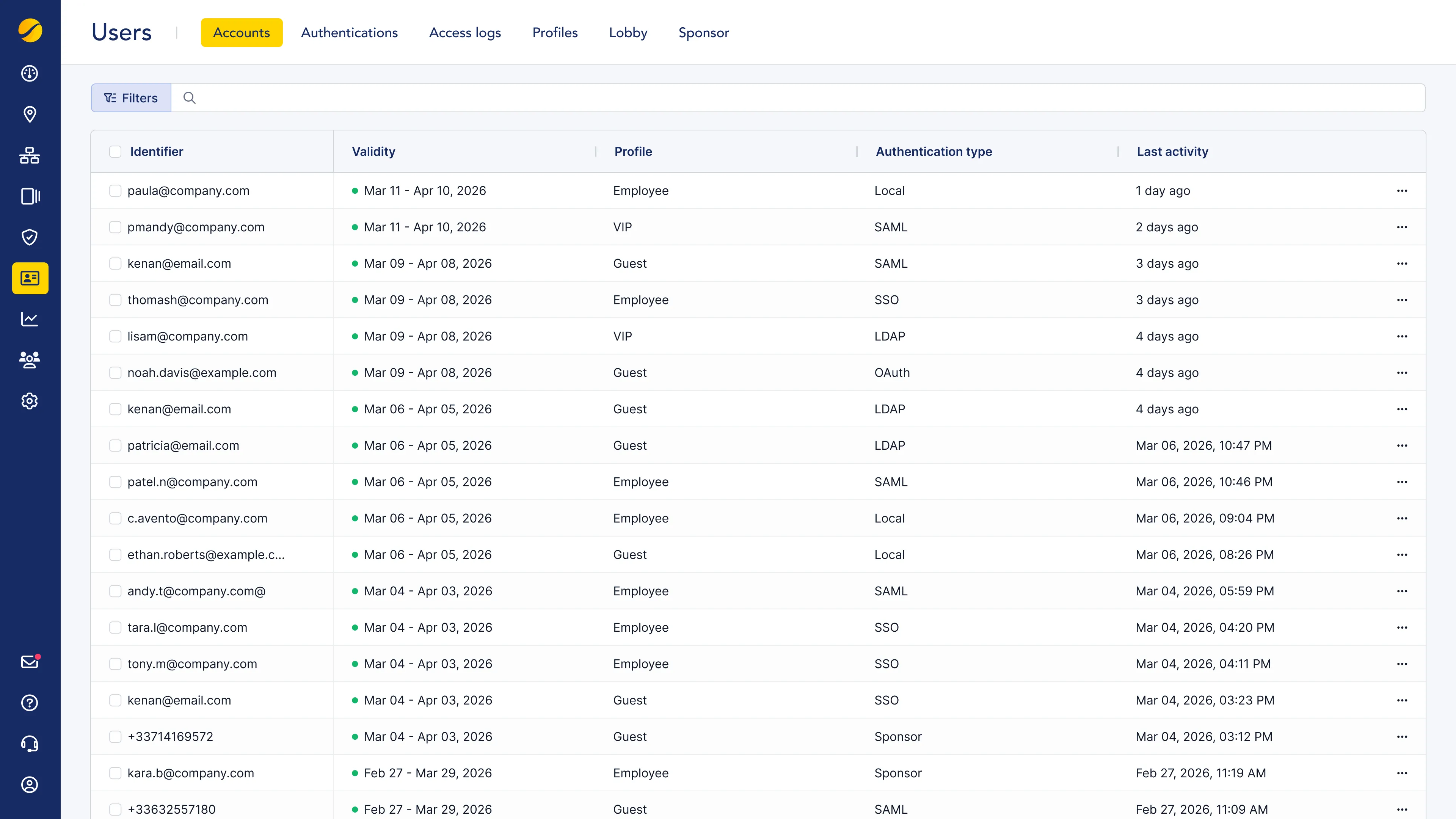Check the noah.davis@example.com row checkbox

pos(115,373)
